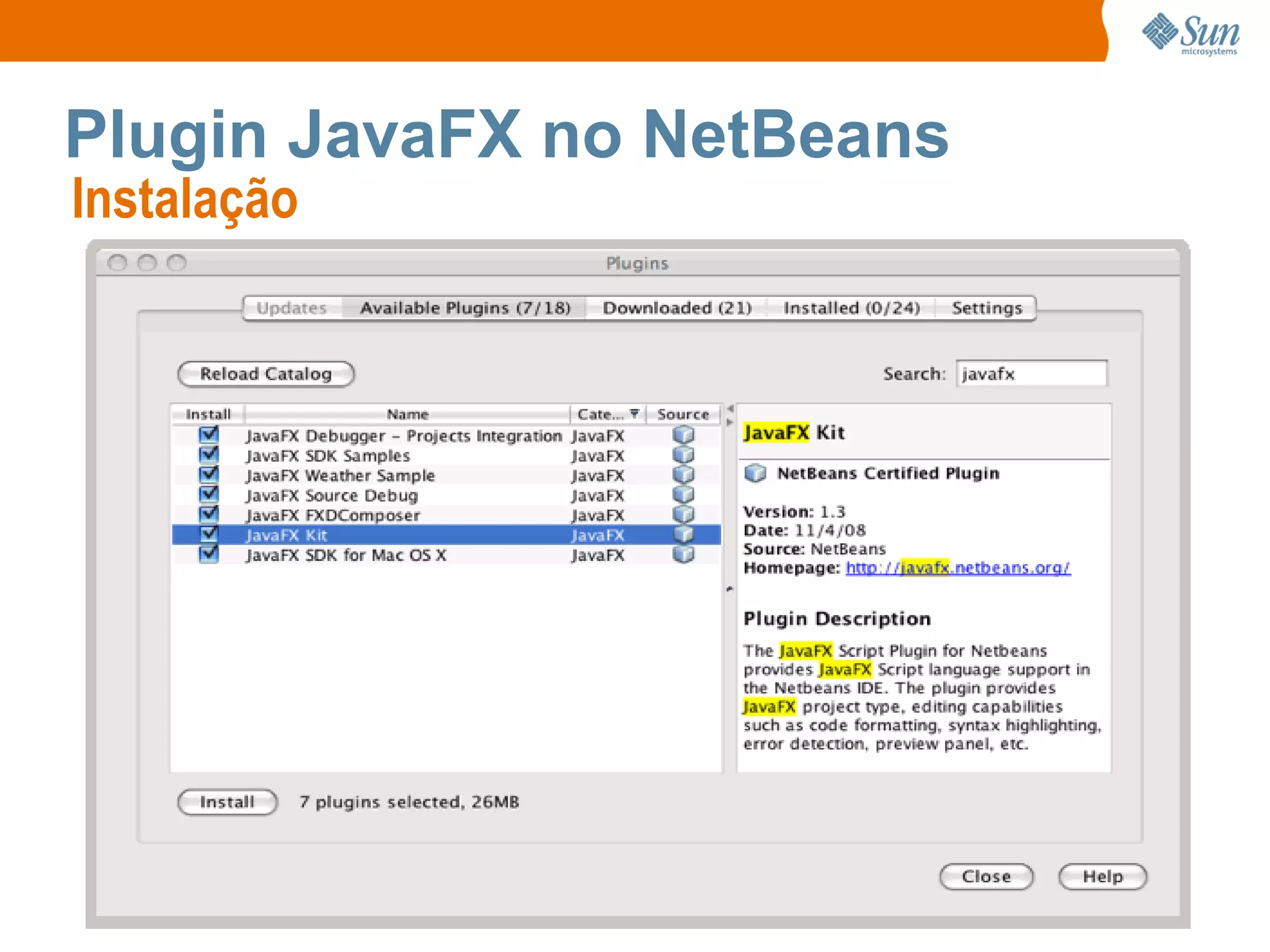Select the JavaFX Source Debug row
The image size is (1270, 952).
(x=446, y=495)
